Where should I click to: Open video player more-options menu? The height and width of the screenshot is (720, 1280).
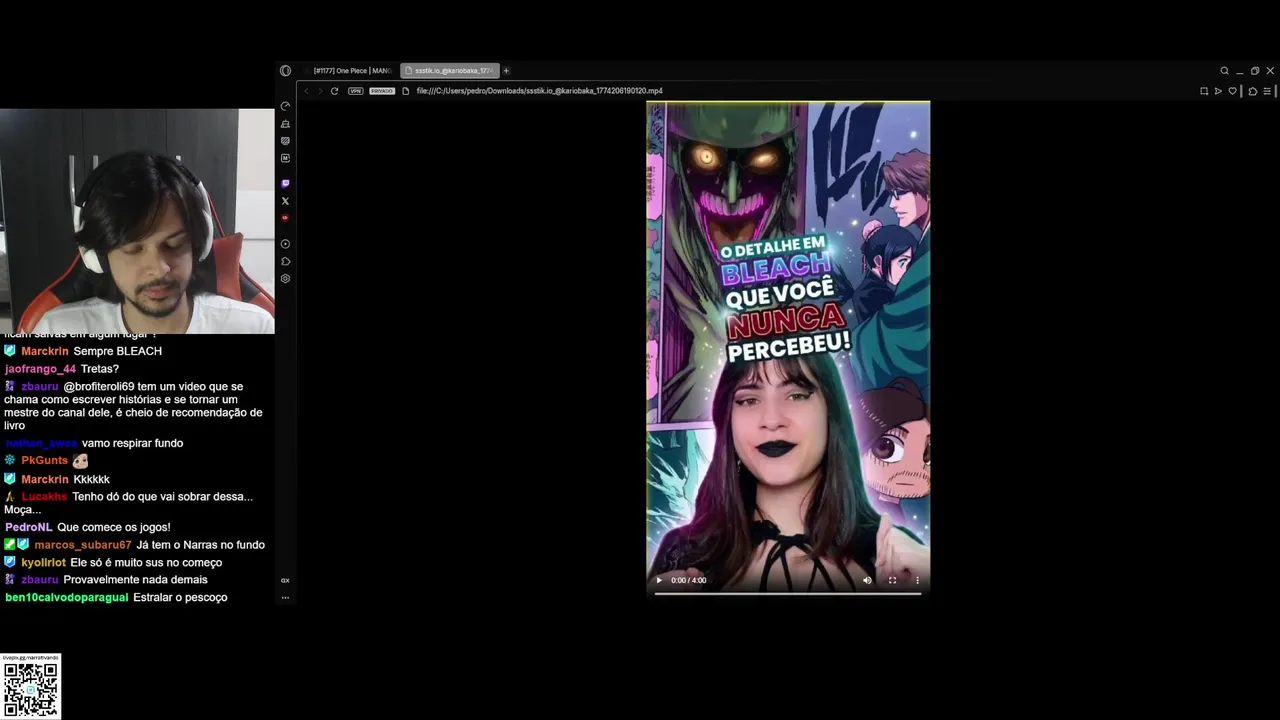(x=917, y=580)
